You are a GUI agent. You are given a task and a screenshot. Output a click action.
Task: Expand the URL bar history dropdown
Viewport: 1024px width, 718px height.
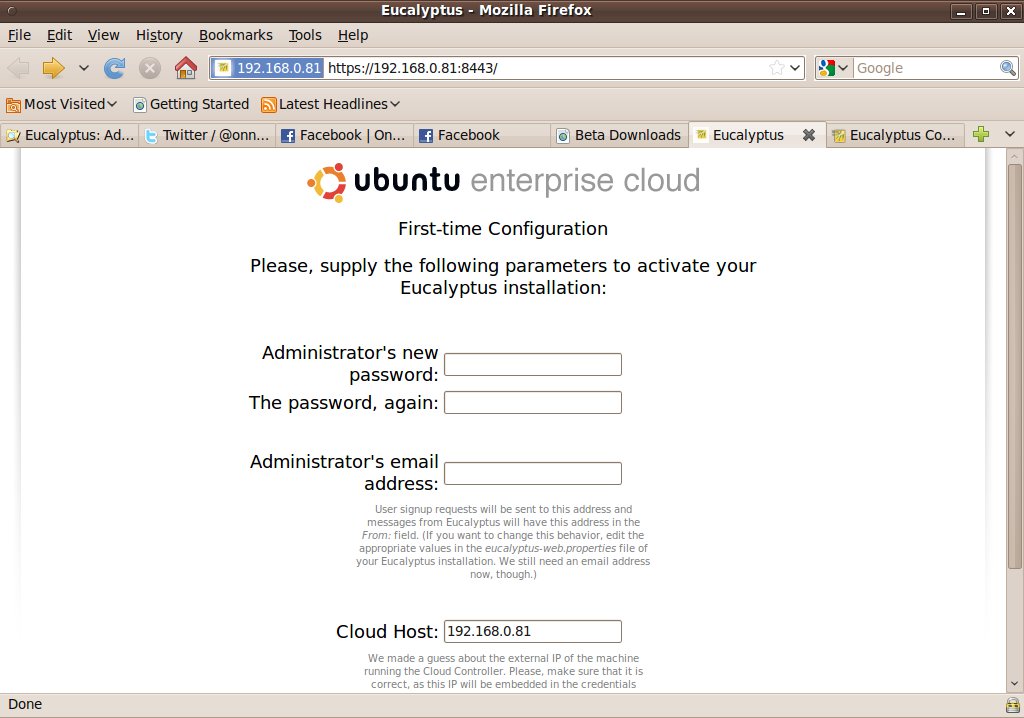point(795,68)
